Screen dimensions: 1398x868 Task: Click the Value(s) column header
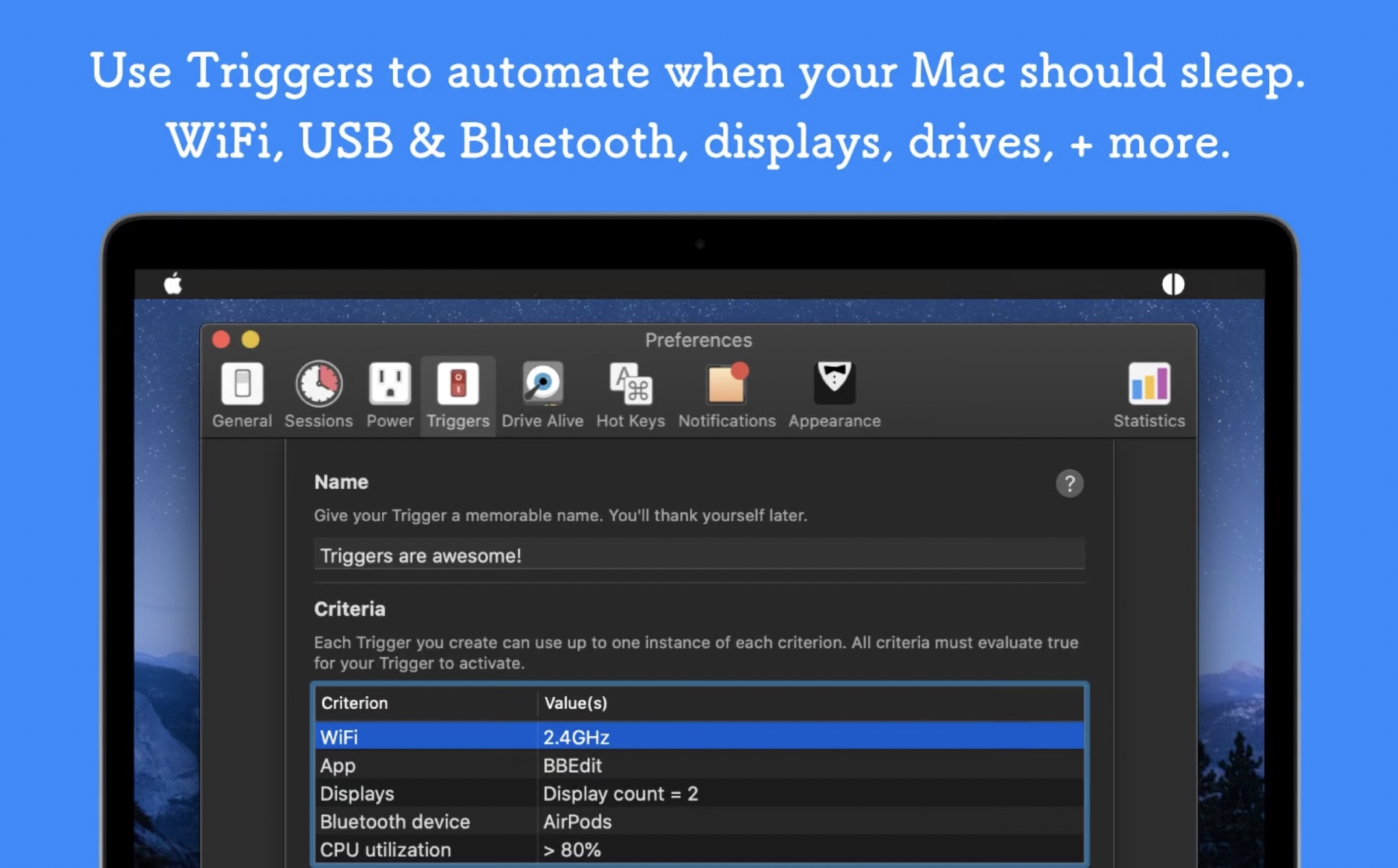809,703
